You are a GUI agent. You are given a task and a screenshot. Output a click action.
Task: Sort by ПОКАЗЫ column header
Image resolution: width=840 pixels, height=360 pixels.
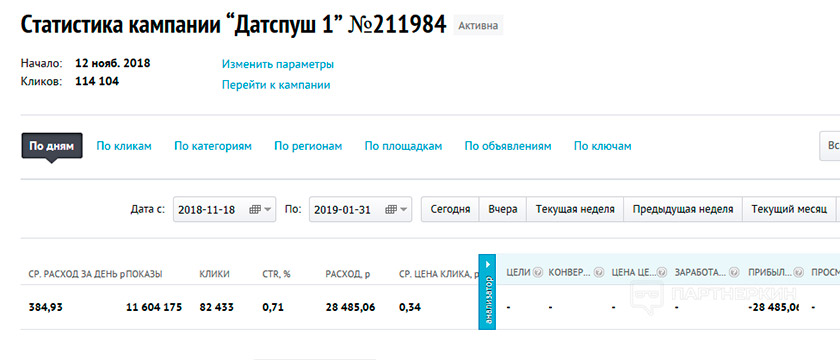144,274
